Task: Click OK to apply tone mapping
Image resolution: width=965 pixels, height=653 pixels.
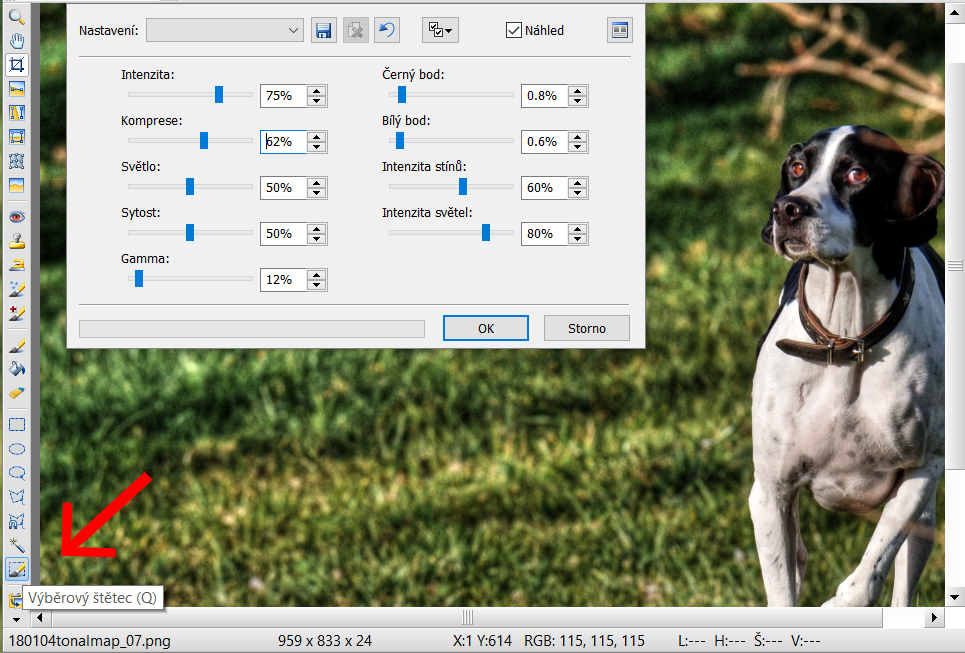Action: tap(486, 328)
